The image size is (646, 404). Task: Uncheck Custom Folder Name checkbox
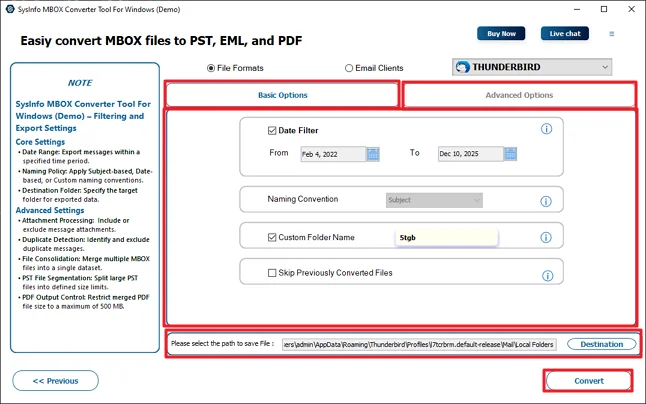(x=272, y=237)
